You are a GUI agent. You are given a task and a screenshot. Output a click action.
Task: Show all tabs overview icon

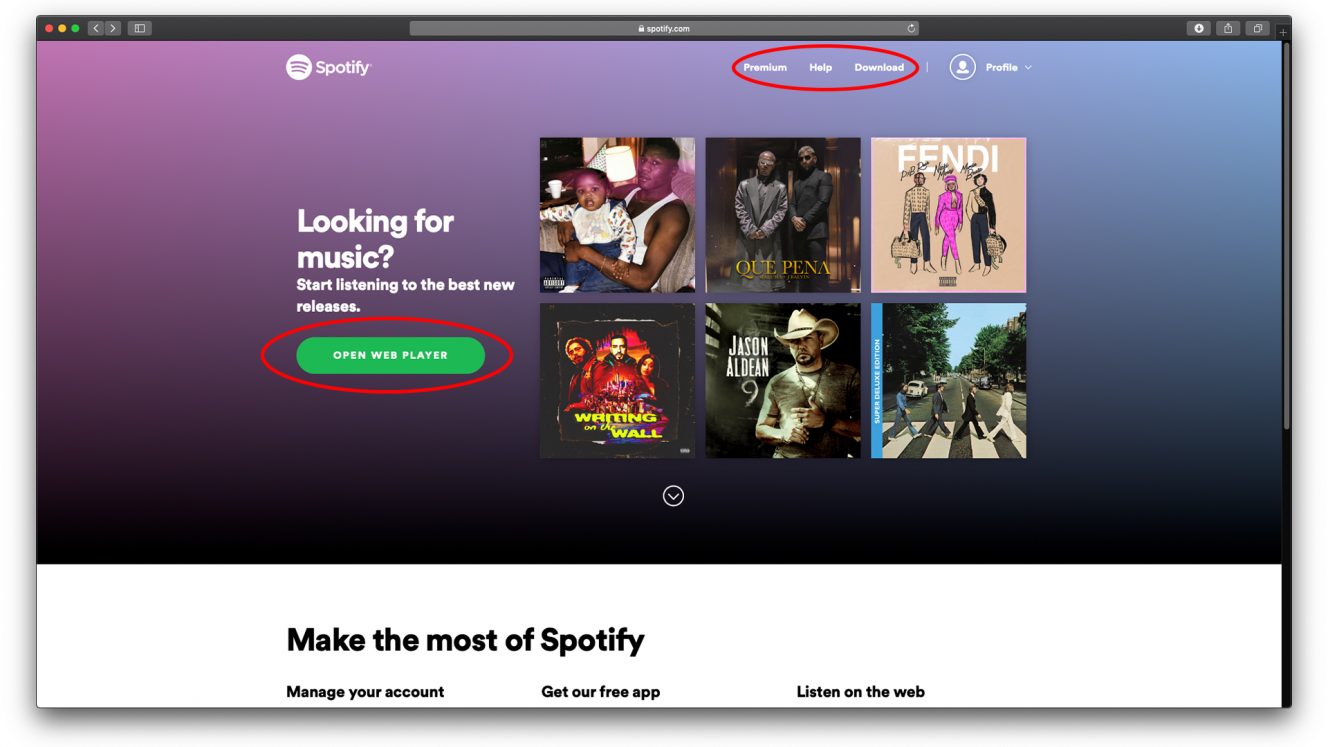tap(1258, 28)
